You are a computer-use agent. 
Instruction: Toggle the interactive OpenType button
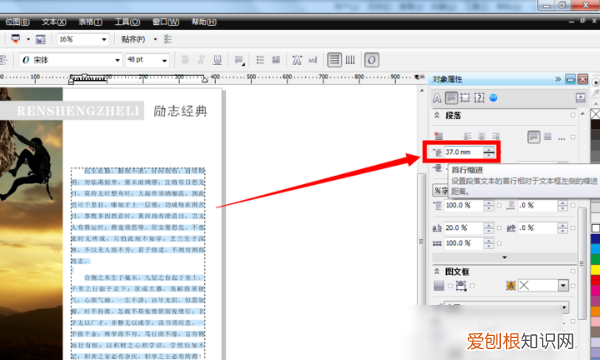[x=371, y=60]
